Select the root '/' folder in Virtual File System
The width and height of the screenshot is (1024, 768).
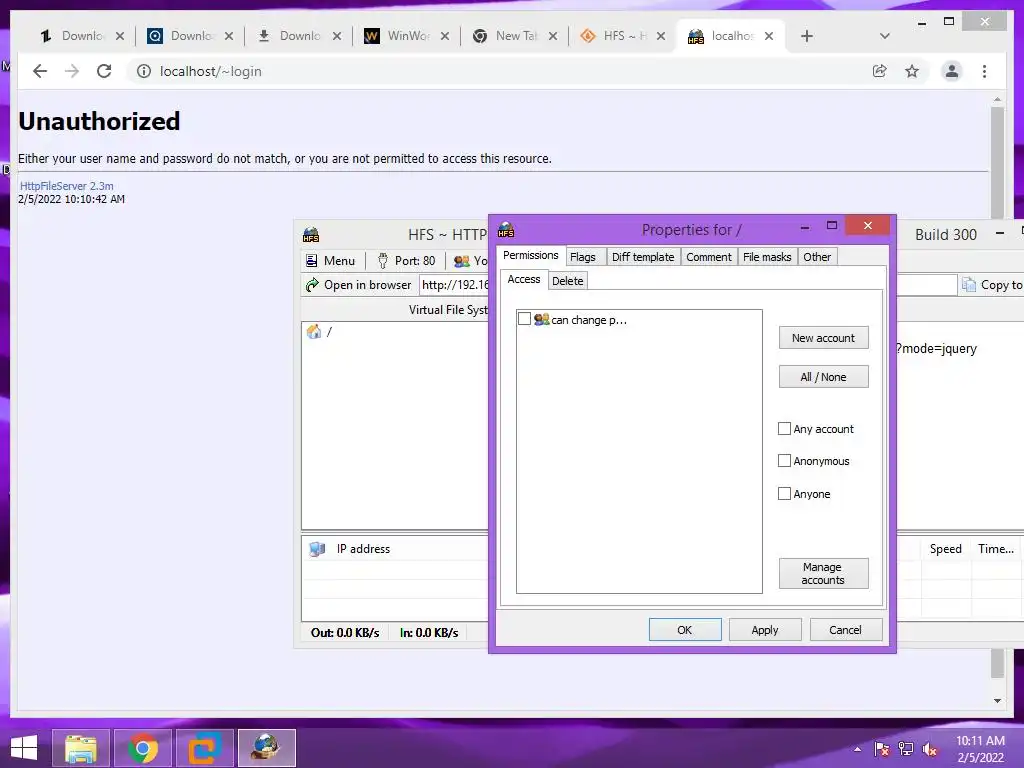coord(320,332)
